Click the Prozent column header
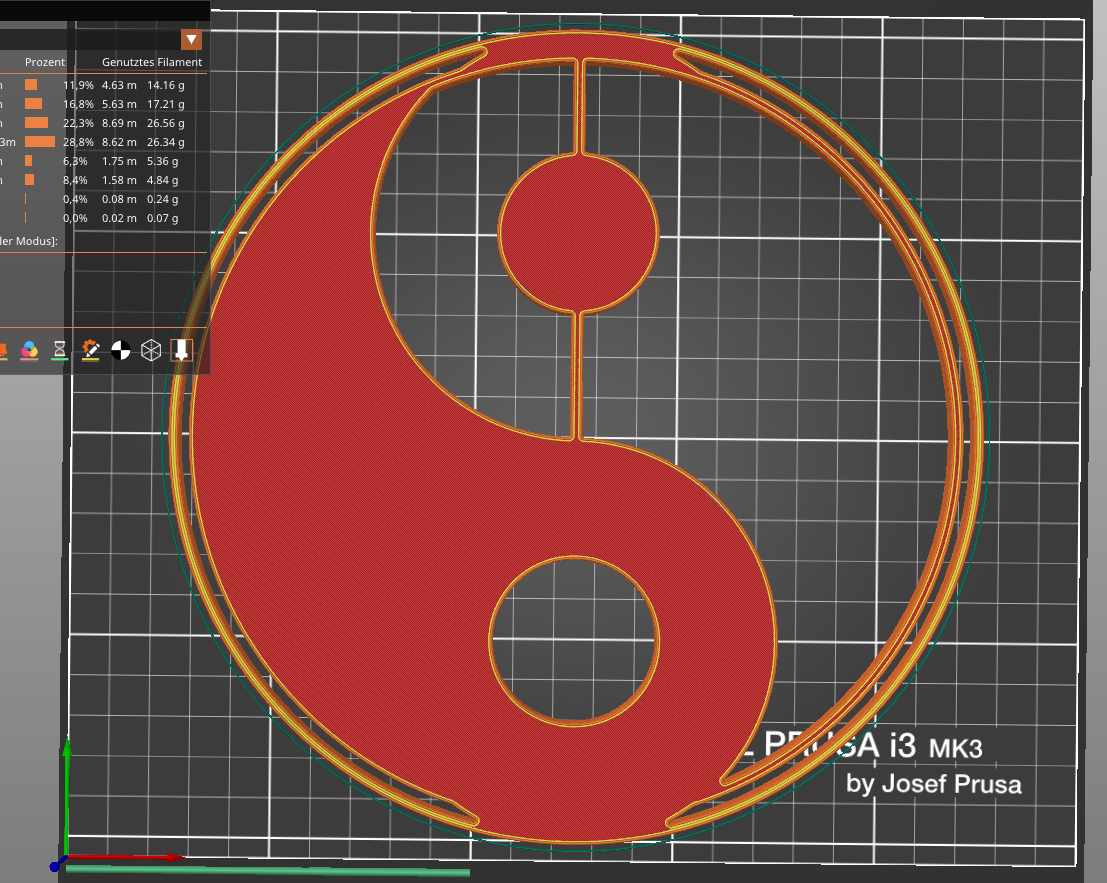Screen dimensions: 1107x883 [44, 62]
